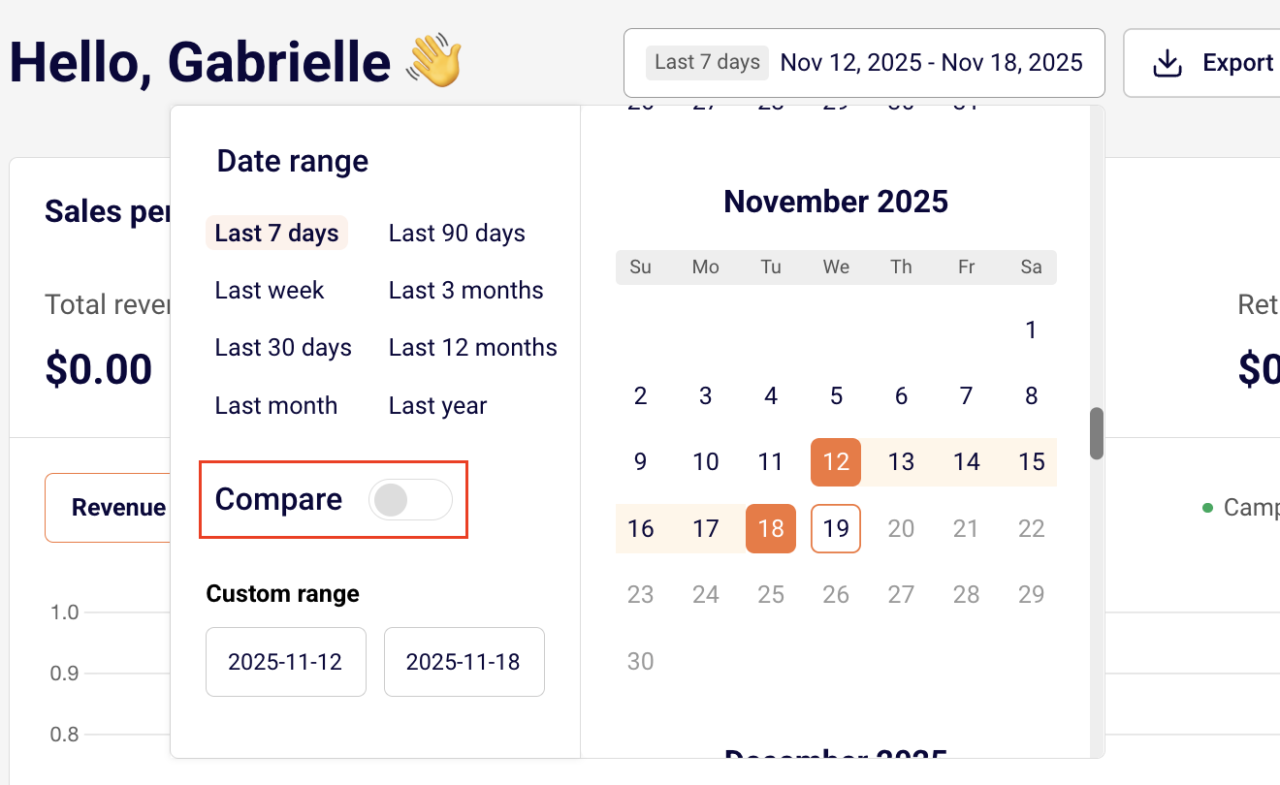The image size is (1280, 785).
Task: Click the custom range start date field
Action: [x=286, y=662]
